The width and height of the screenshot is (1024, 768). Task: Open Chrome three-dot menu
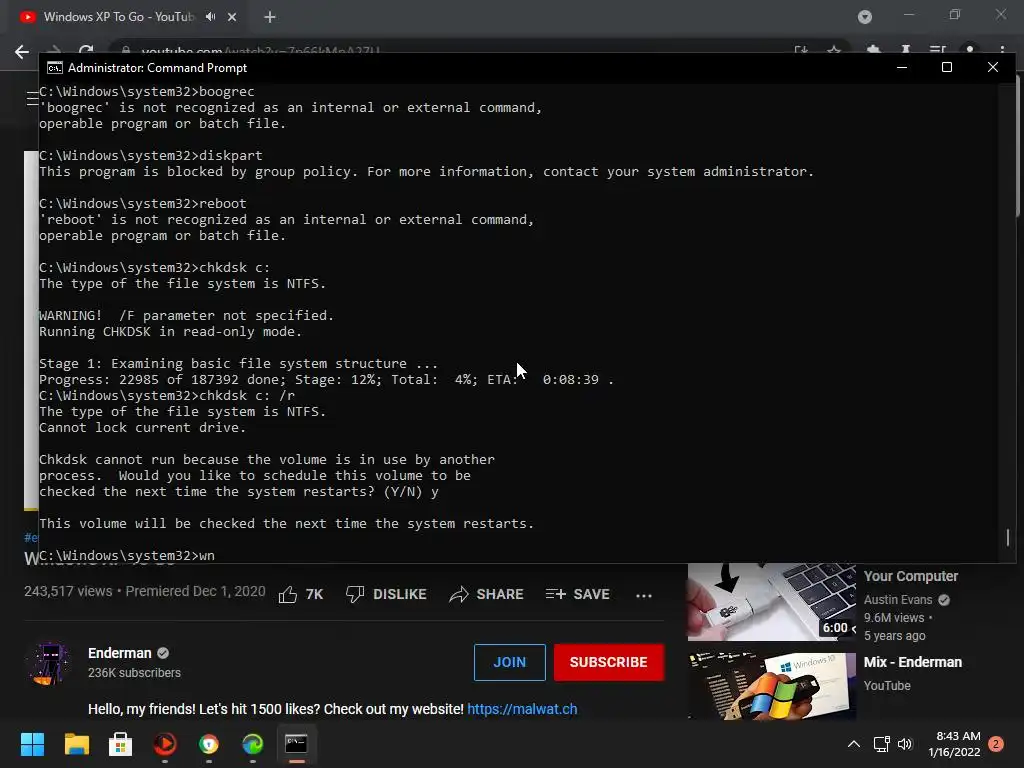[x=1002, y=50]
